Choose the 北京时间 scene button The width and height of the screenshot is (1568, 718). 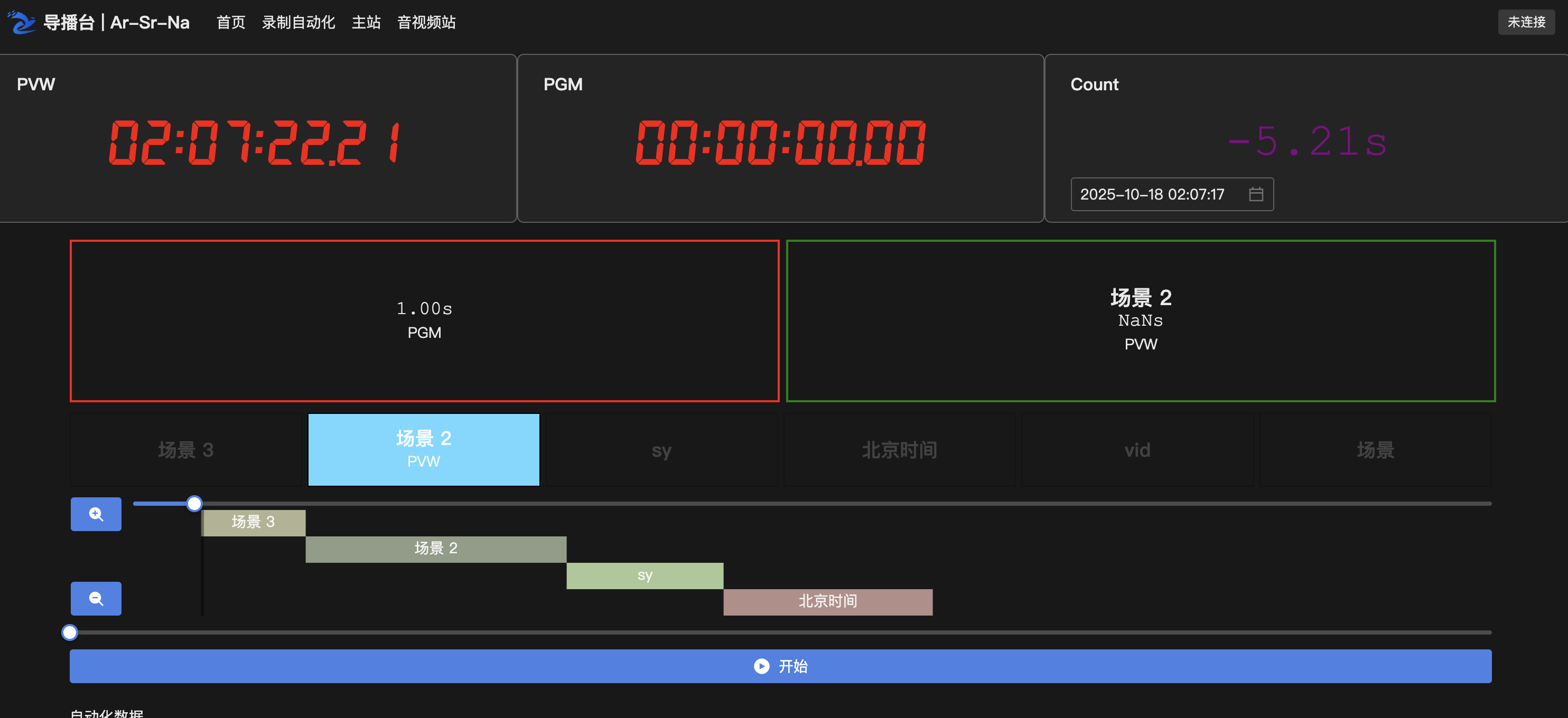899,450
